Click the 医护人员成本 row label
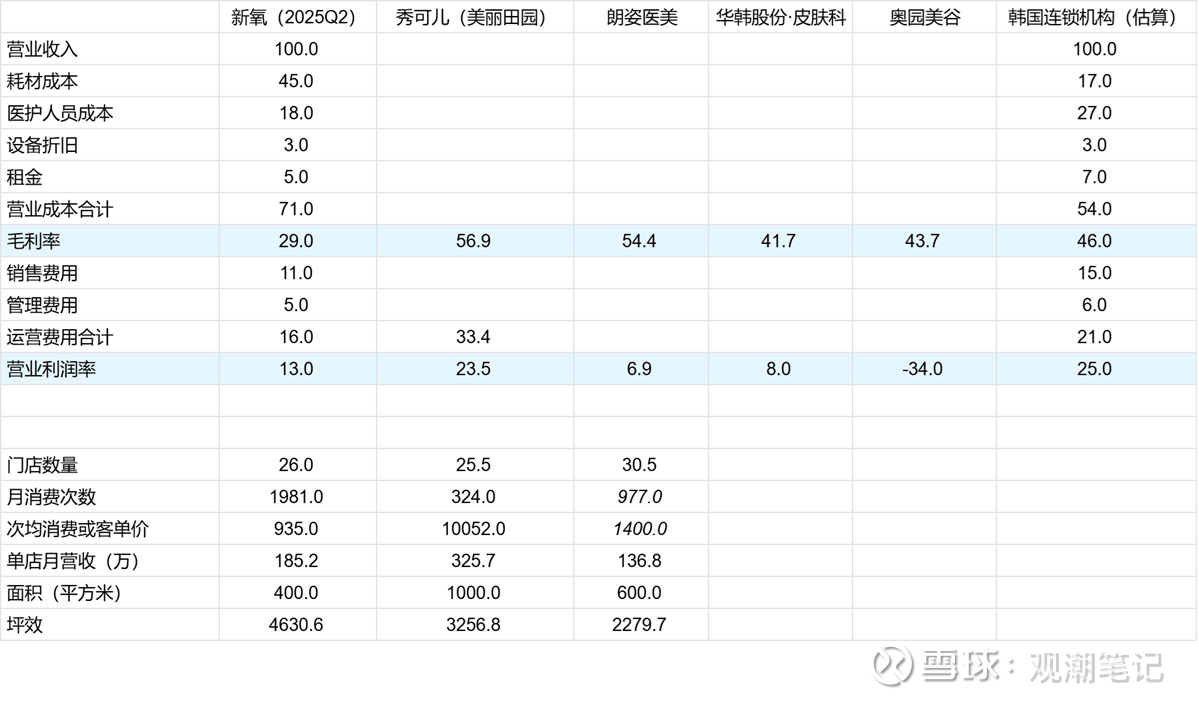Viewport: 1199px width, 704px height. click(x=60, y=113)
